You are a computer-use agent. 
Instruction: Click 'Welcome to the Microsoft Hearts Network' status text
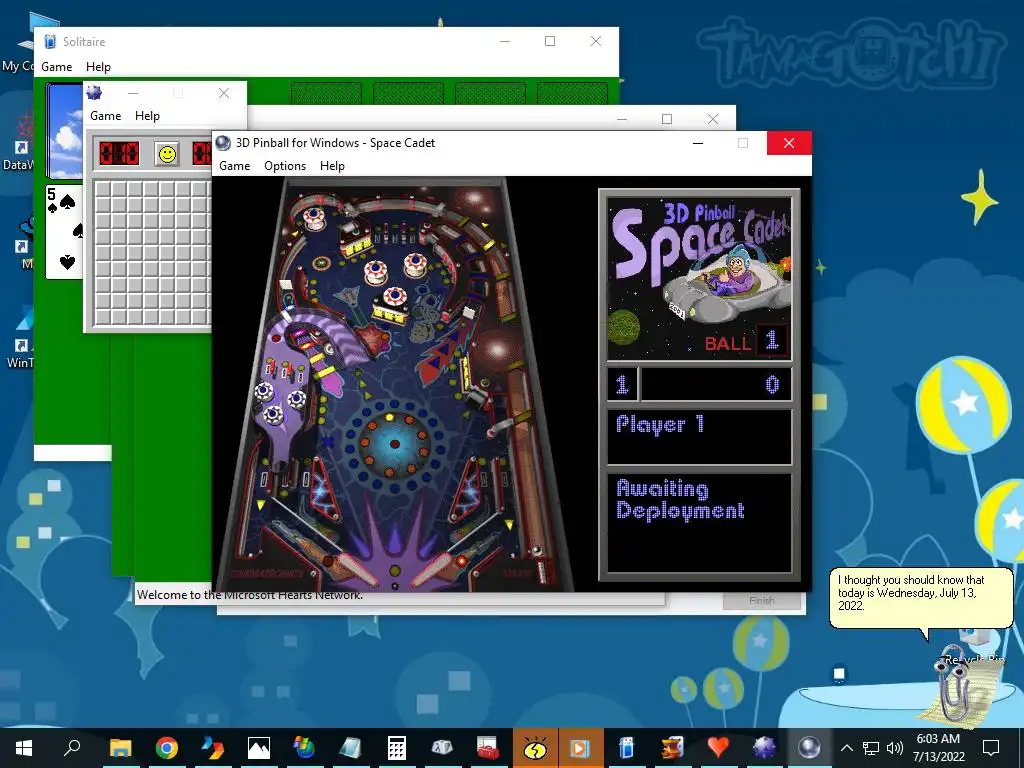(x=249, y=596)
